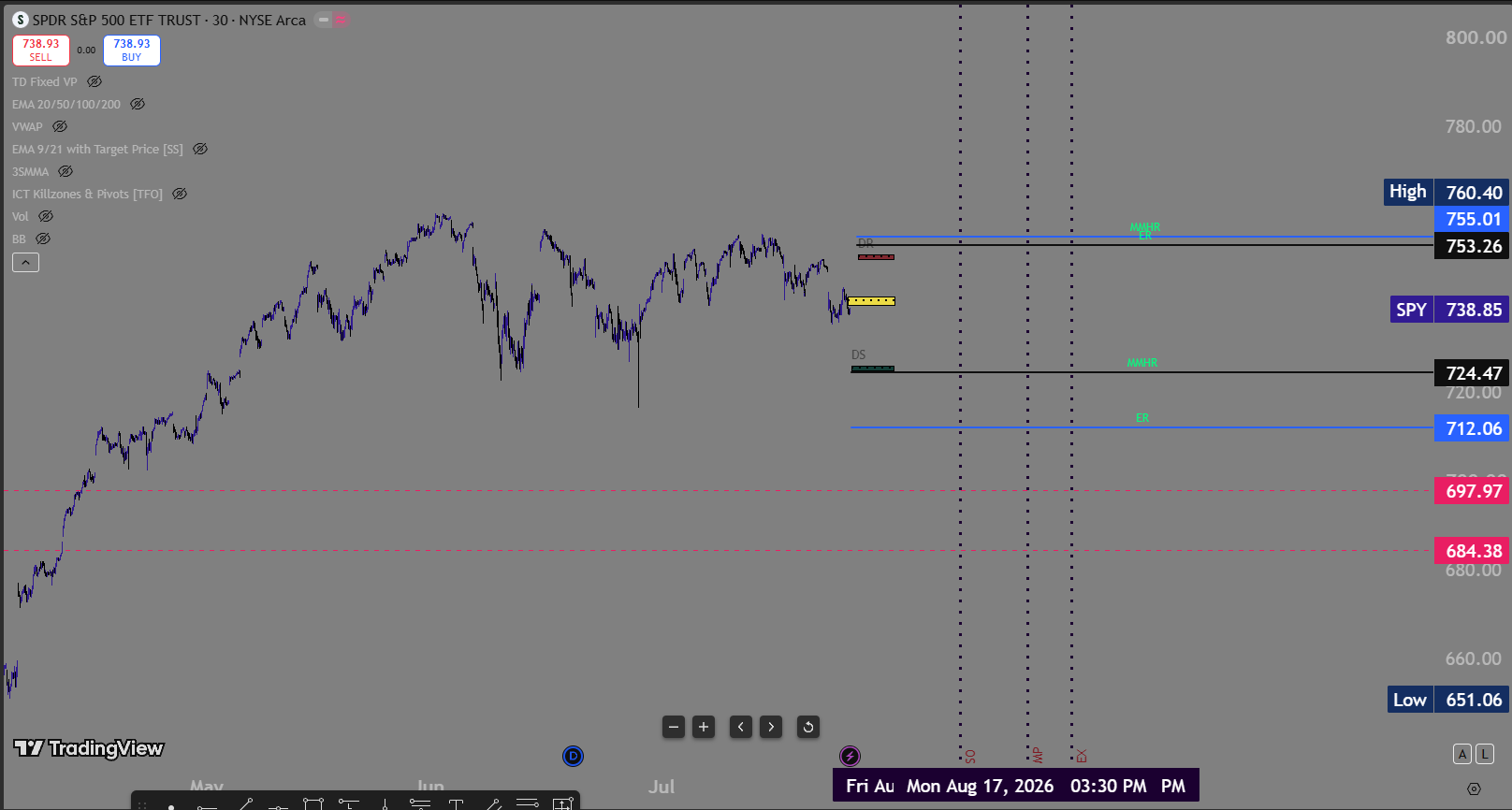Click the purple lightning event marker
Viewport: 1512px width, 810px height.
pos(850,756)
